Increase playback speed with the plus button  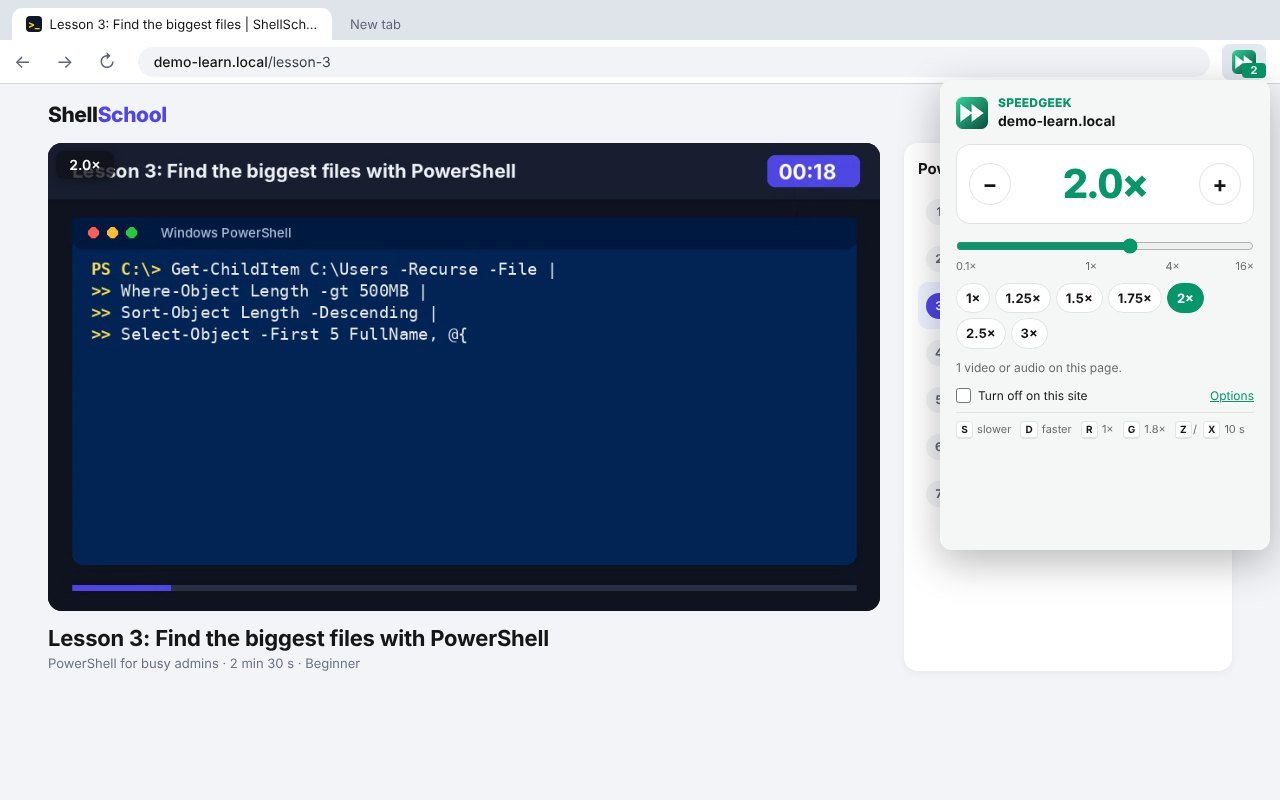pos(1220,184)
